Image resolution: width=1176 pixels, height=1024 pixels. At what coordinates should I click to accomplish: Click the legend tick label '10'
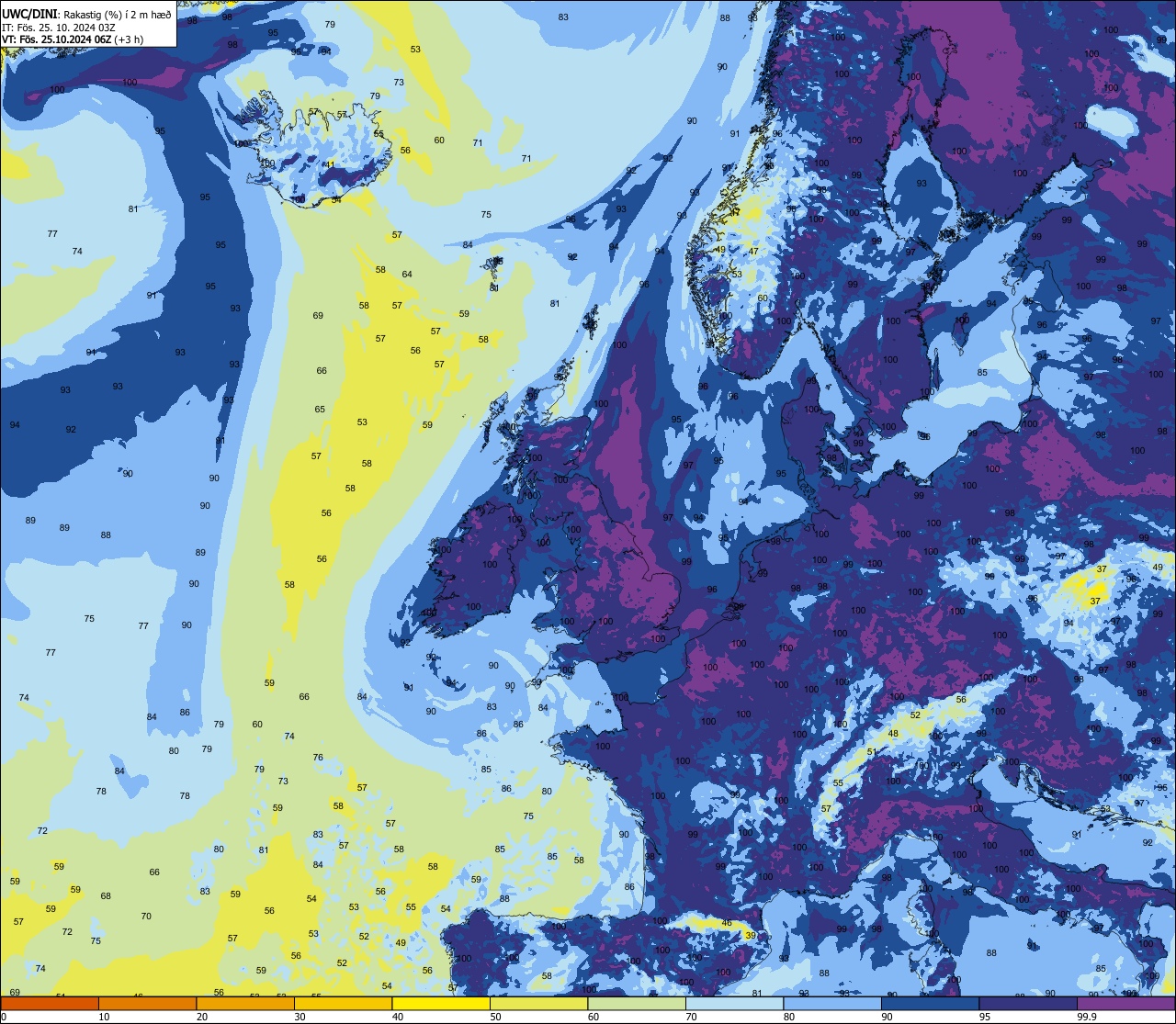104,1017
